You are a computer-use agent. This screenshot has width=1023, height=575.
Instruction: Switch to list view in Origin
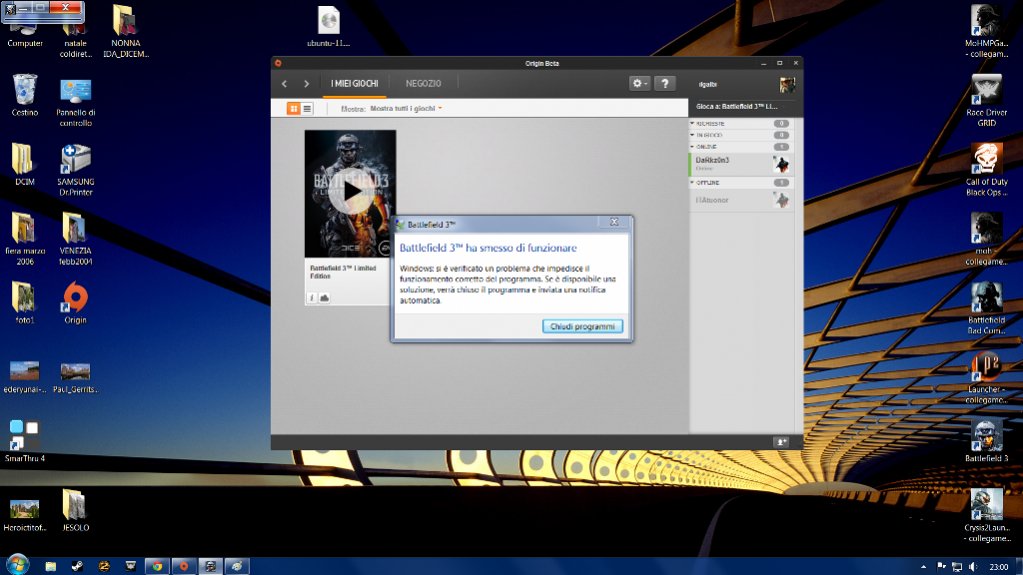point(307,108)
